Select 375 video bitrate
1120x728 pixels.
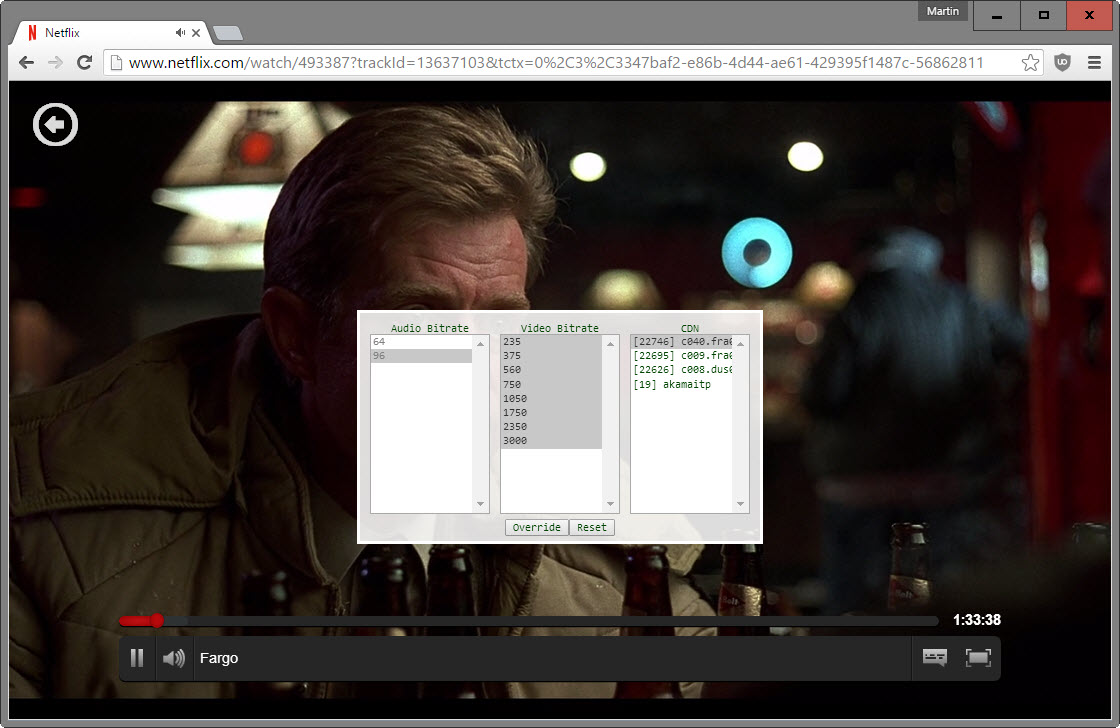[551, 356]
